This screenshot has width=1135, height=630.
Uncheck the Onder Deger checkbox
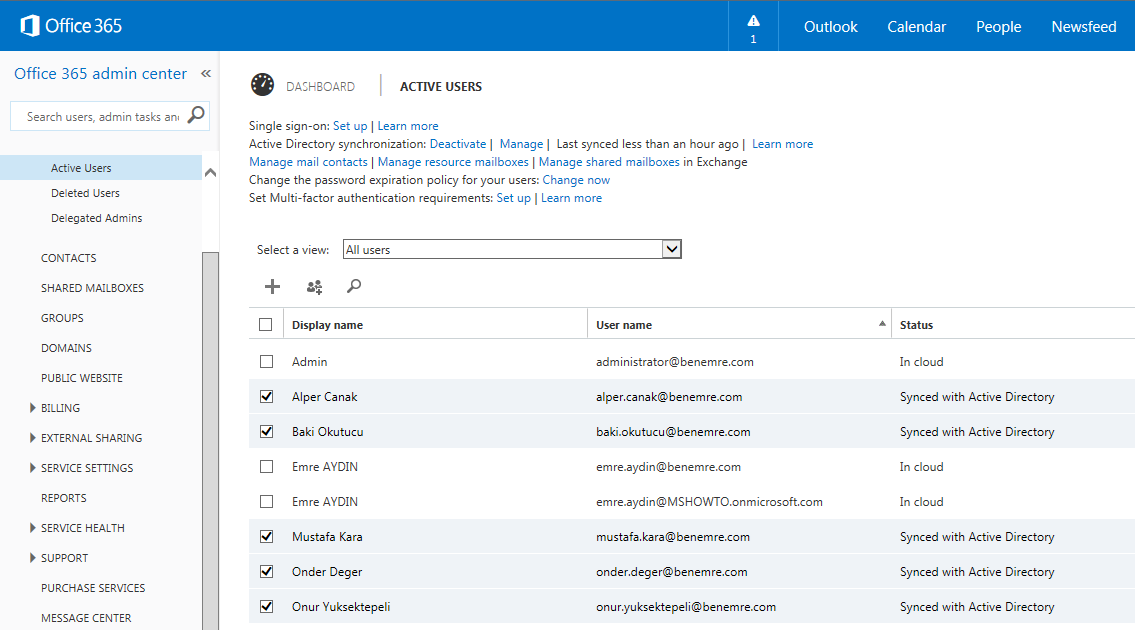[x=266, y=572]
